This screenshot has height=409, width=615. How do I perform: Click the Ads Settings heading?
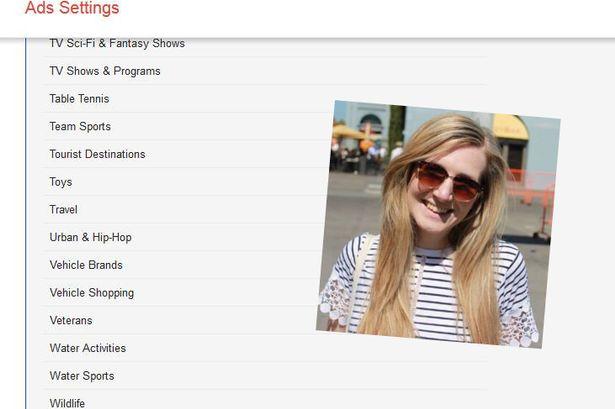point(72,8)
